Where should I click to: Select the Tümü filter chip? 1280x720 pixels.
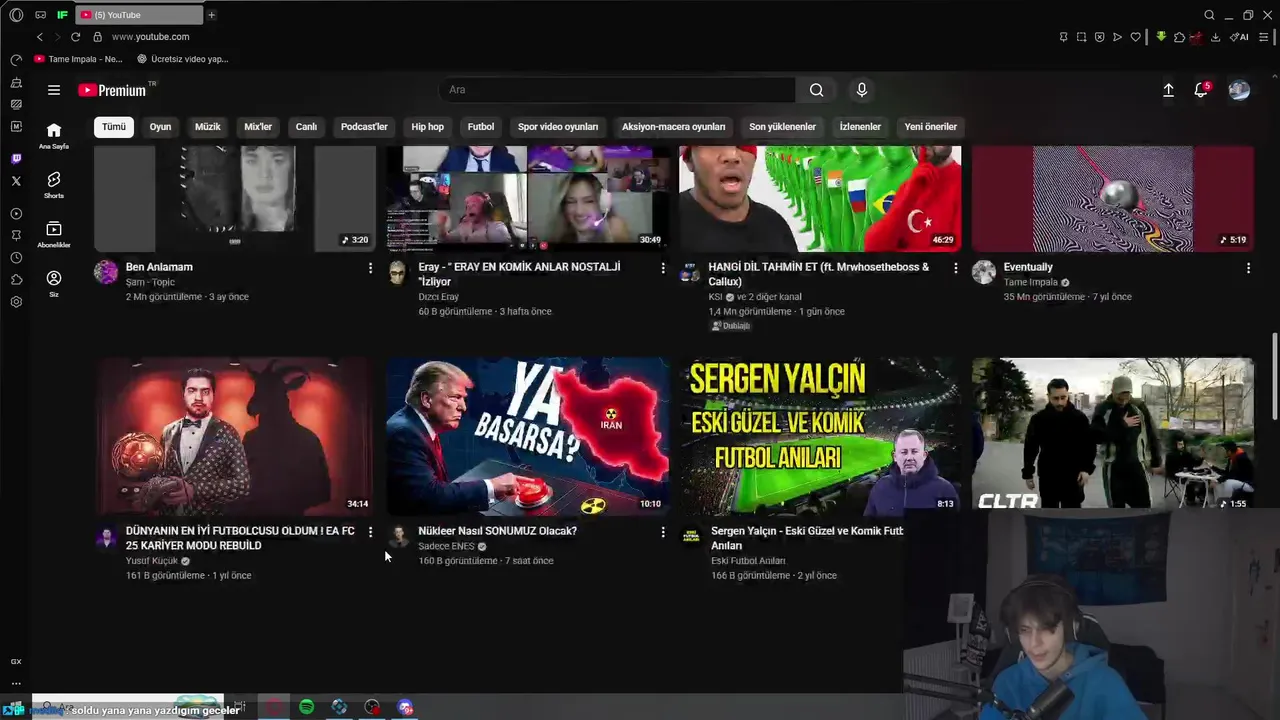pyautogui.click(x=114, y=127)
